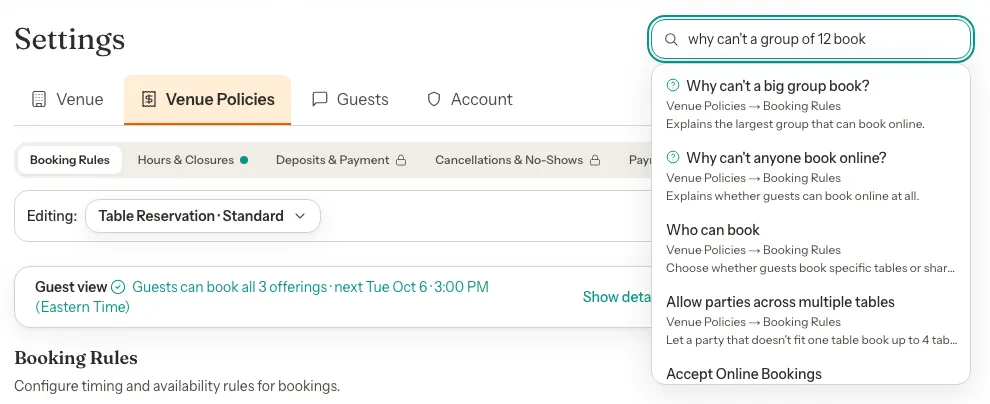The image size is (990, 404).
Task: Click help icon beside 'Why can't anyone book online?'
Action: click(673, 157)
